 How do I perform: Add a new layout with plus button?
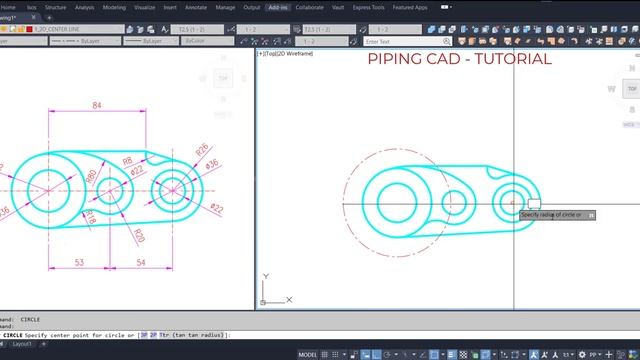point(44,344)
